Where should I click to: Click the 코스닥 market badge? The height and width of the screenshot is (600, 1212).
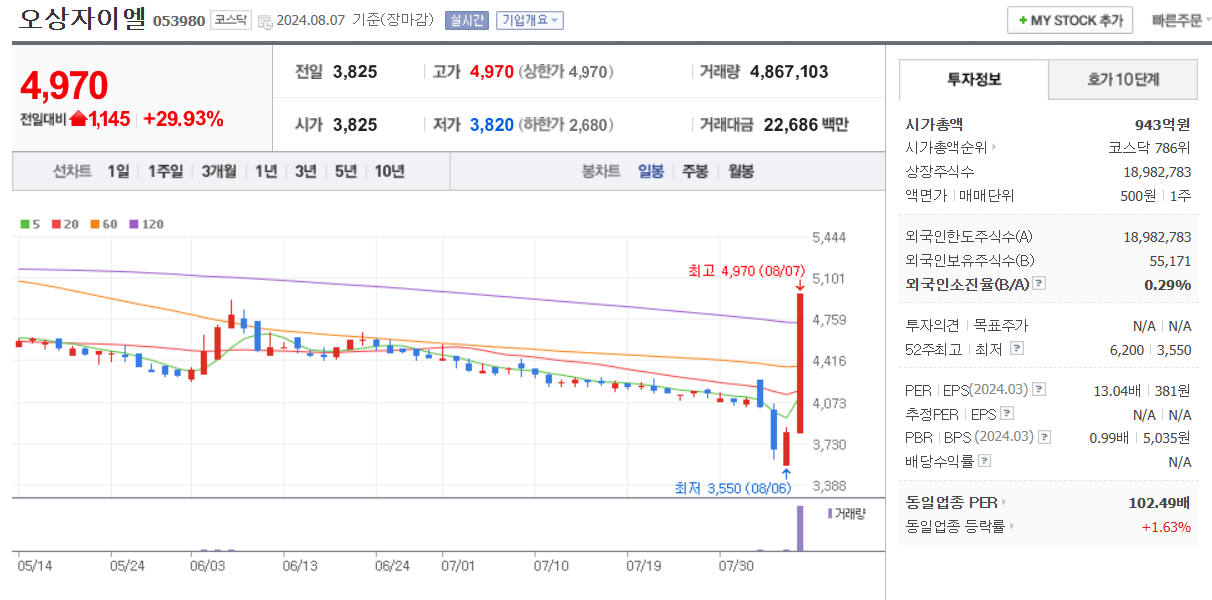pyautogui.click(x=230, y=20)
